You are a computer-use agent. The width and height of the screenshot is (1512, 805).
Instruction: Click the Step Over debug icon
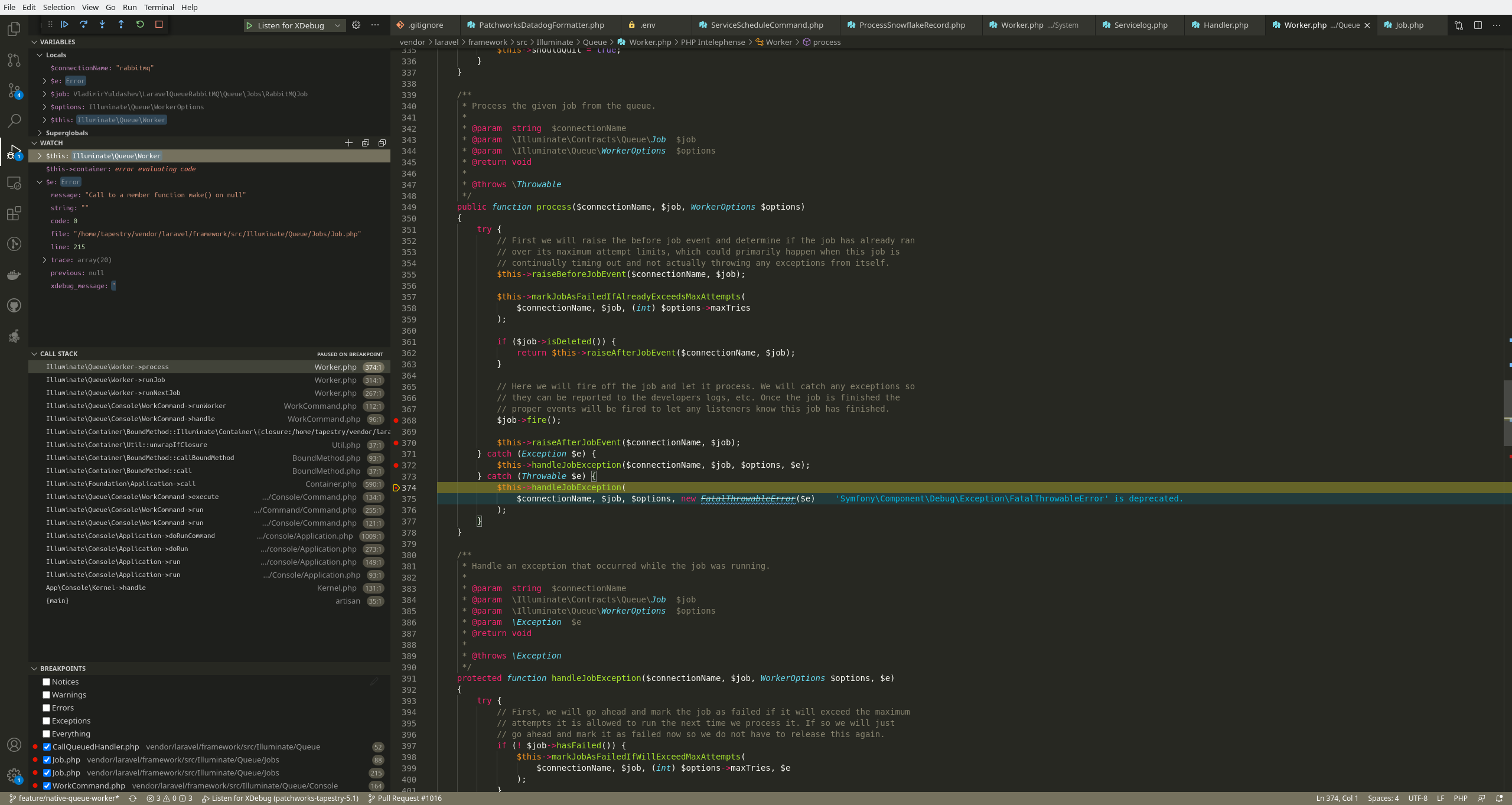point(83,24)
